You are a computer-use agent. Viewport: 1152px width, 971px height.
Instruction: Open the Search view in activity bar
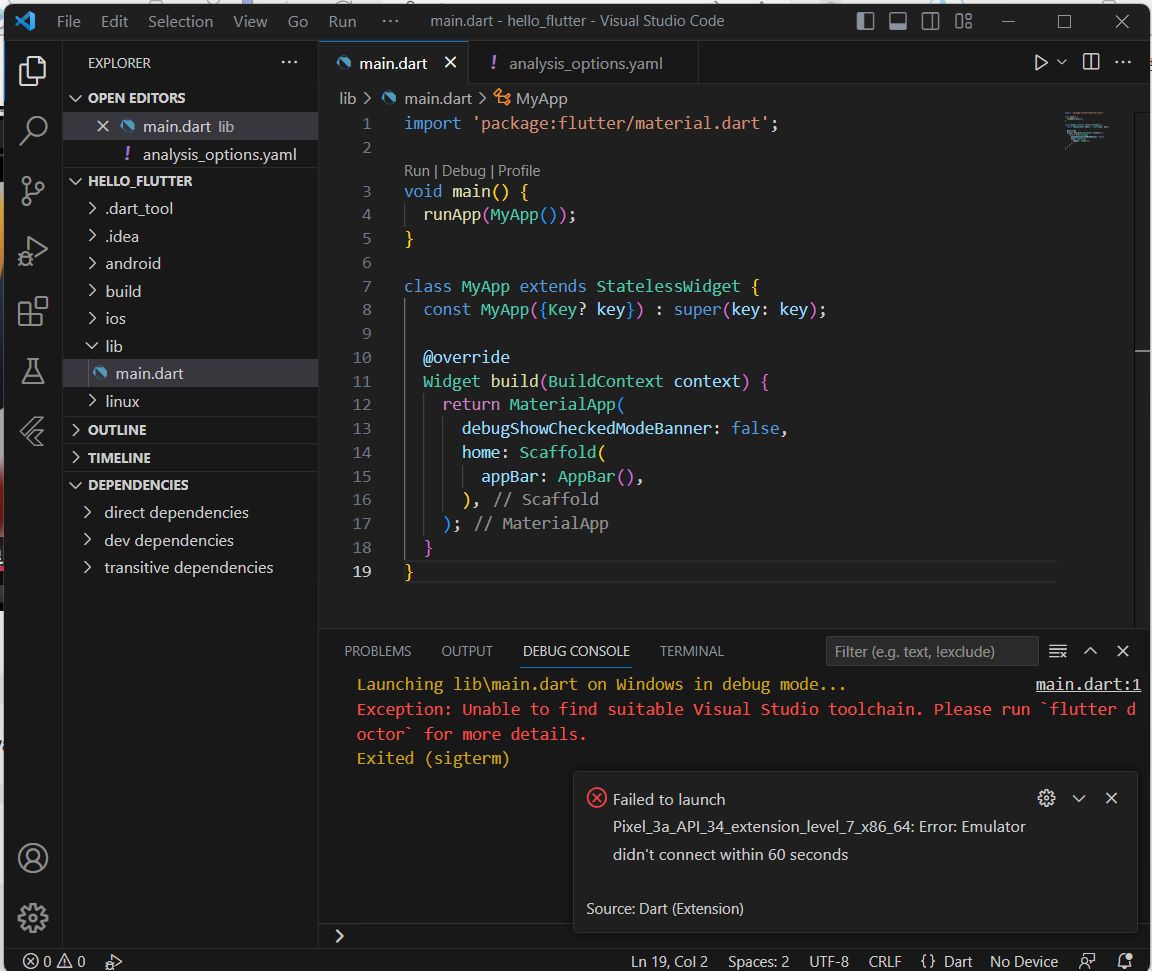(x=32, y=131)
